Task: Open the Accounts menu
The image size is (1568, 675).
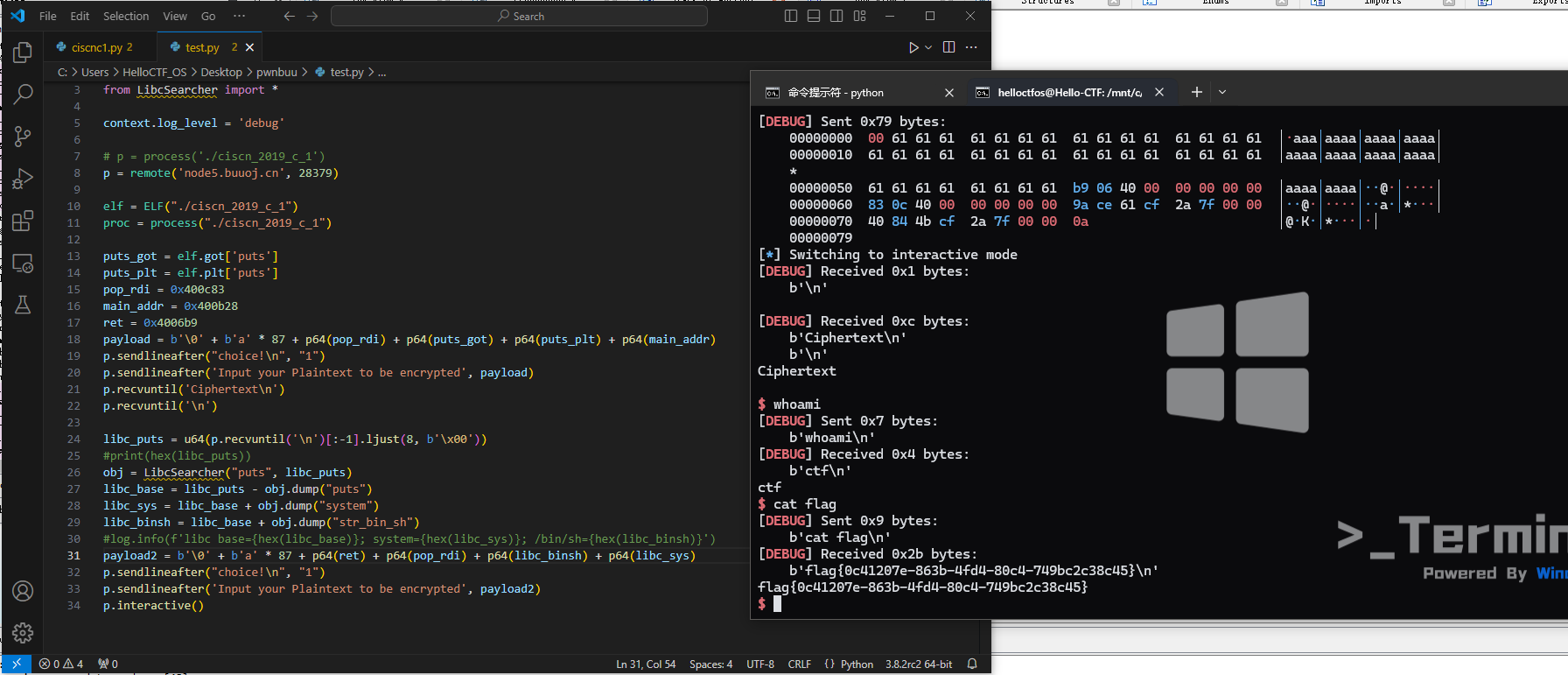Action: click(23, 591)
